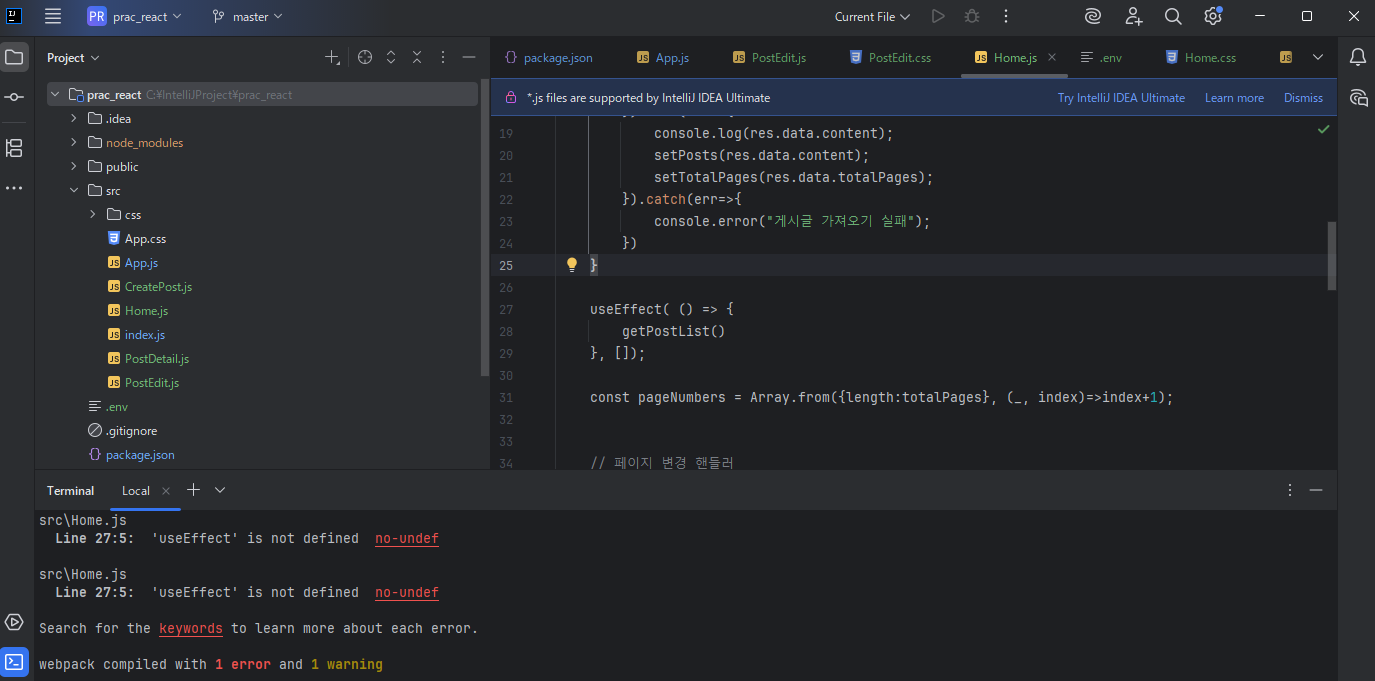
Task: Toggle the Terminal tool window icon
Action: (x=14, y=662)
